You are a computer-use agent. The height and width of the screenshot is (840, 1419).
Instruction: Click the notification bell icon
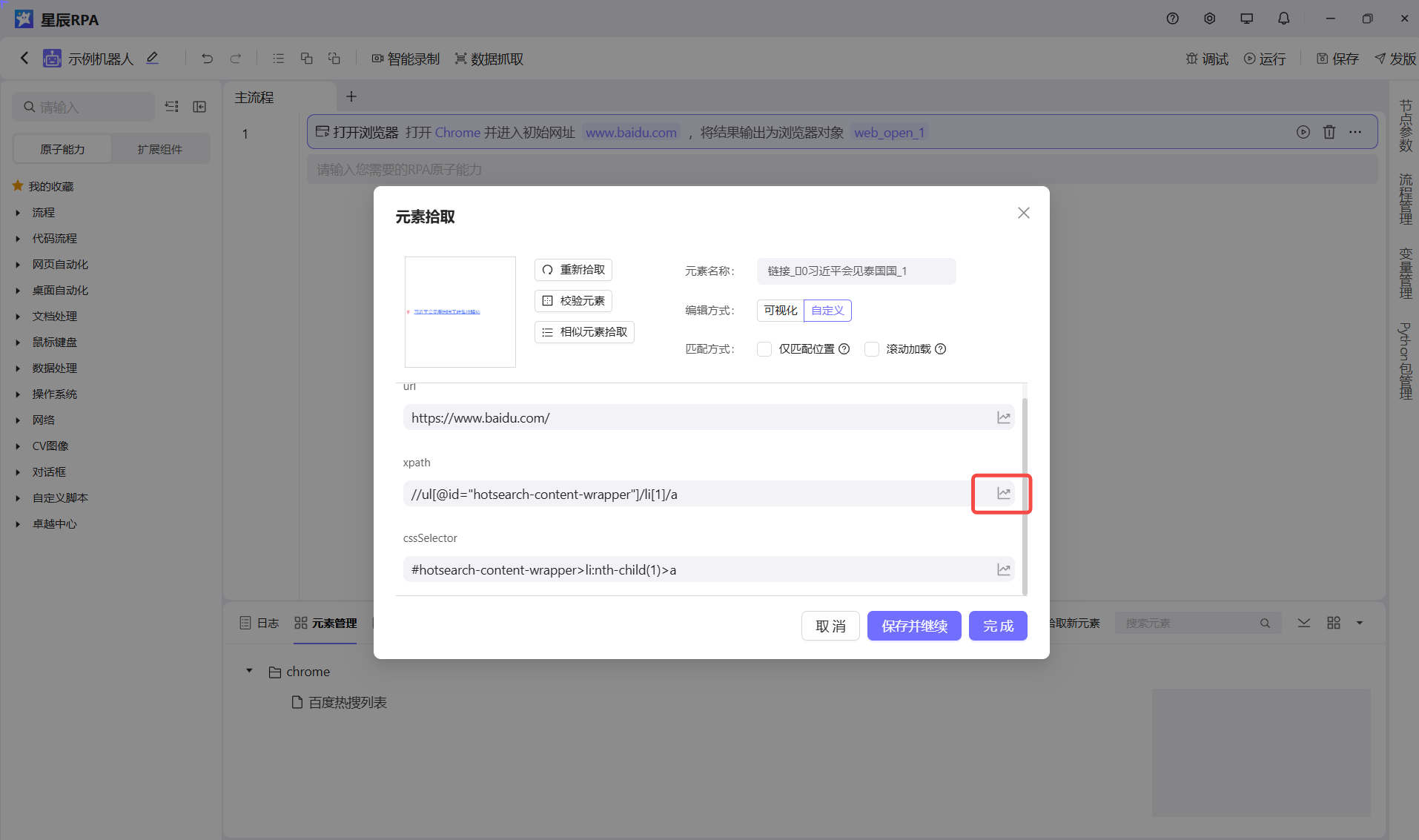coord(1283,19)
